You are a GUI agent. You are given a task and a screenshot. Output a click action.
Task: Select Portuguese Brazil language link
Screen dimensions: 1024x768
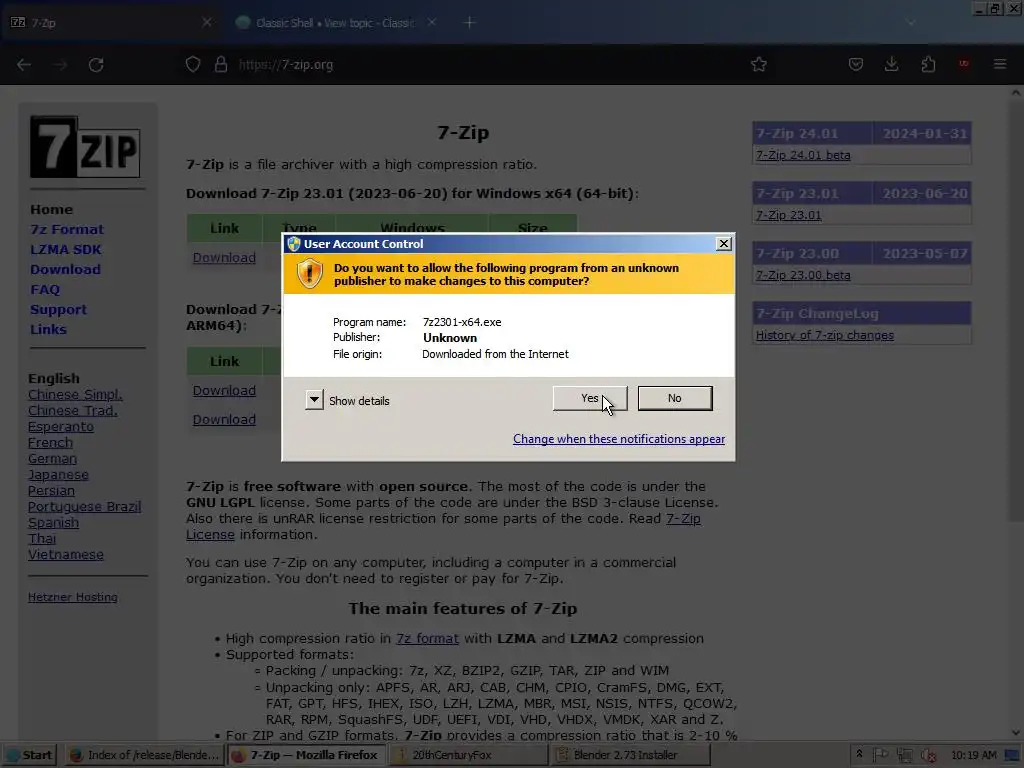[x=84, y=507]
